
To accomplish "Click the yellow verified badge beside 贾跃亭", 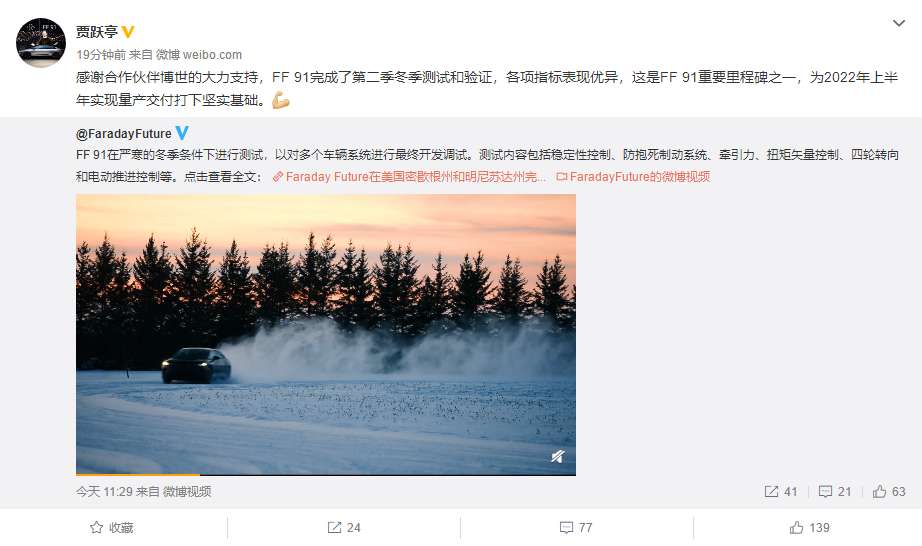I will point(128,32).
